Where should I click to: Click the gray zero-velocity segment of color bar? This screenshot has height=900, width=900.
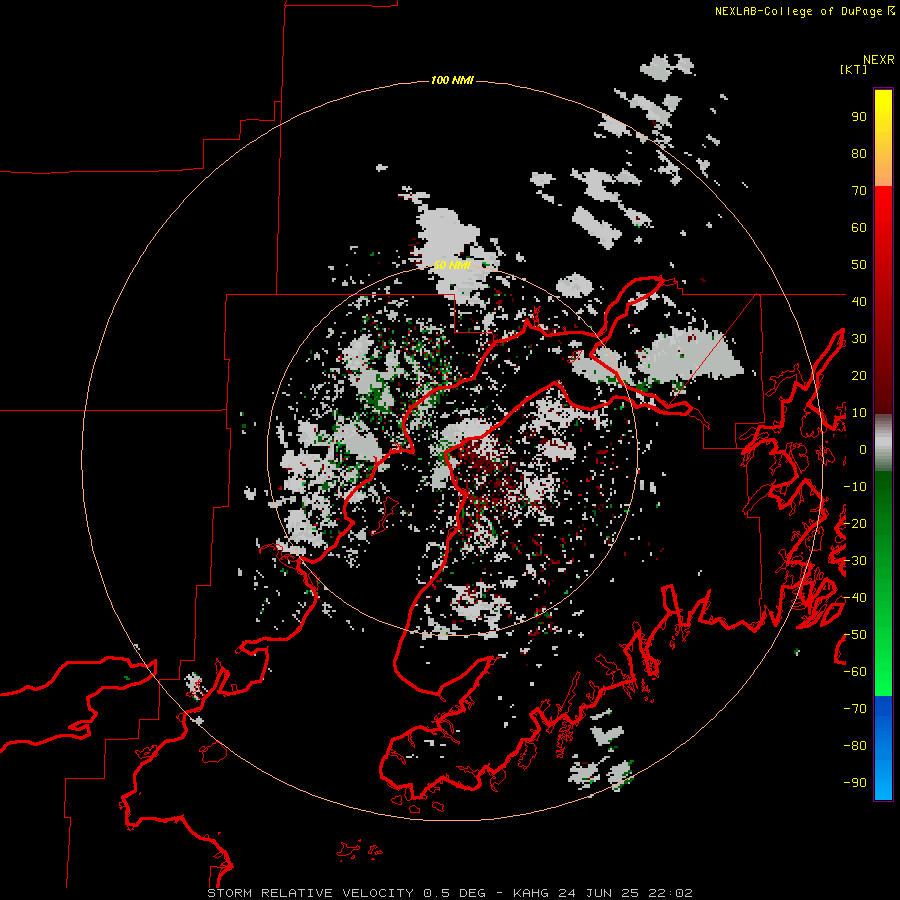tap(883, 443)
